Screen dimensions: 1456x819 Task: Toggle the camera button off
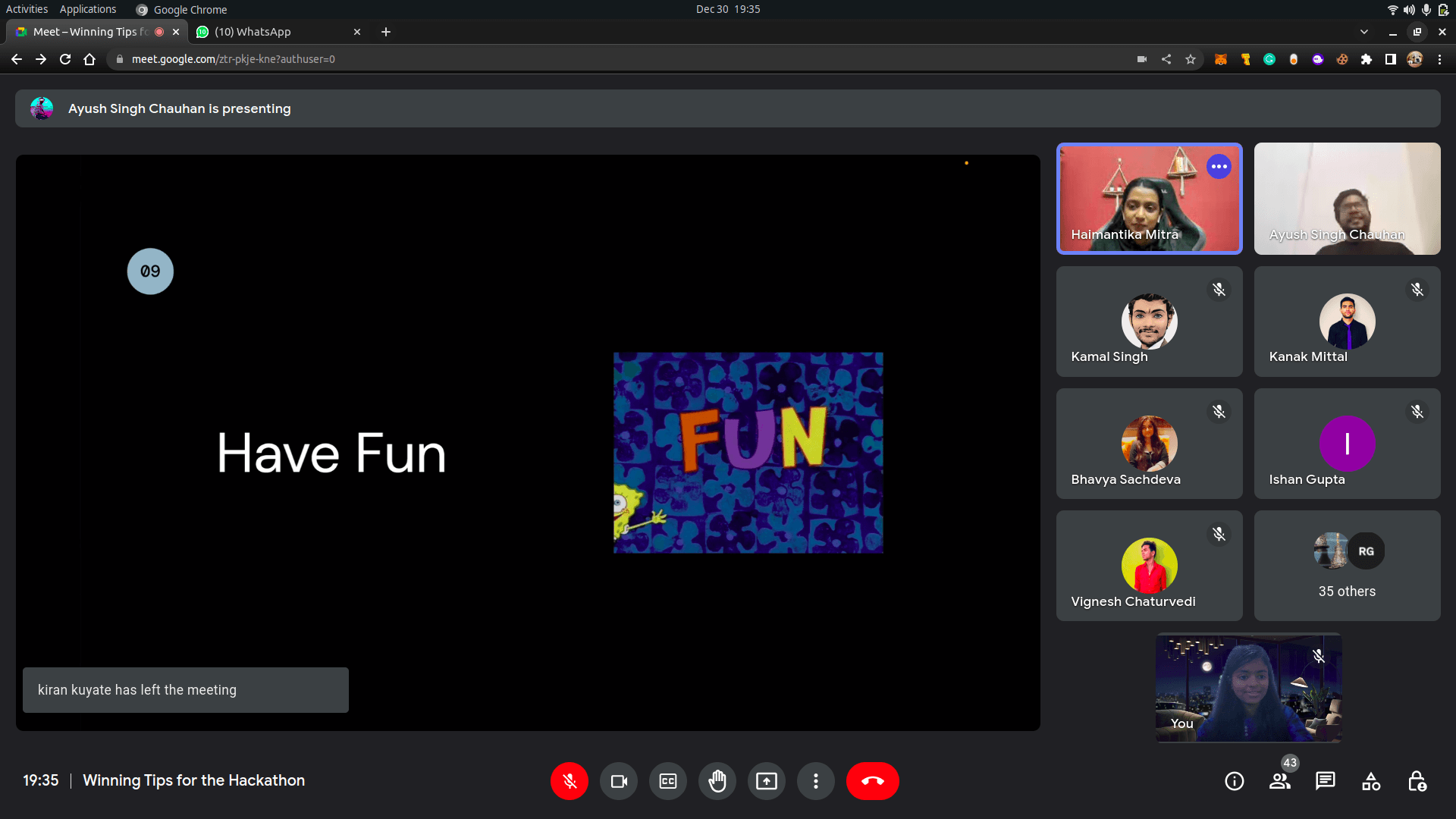[x=619, y=781]
